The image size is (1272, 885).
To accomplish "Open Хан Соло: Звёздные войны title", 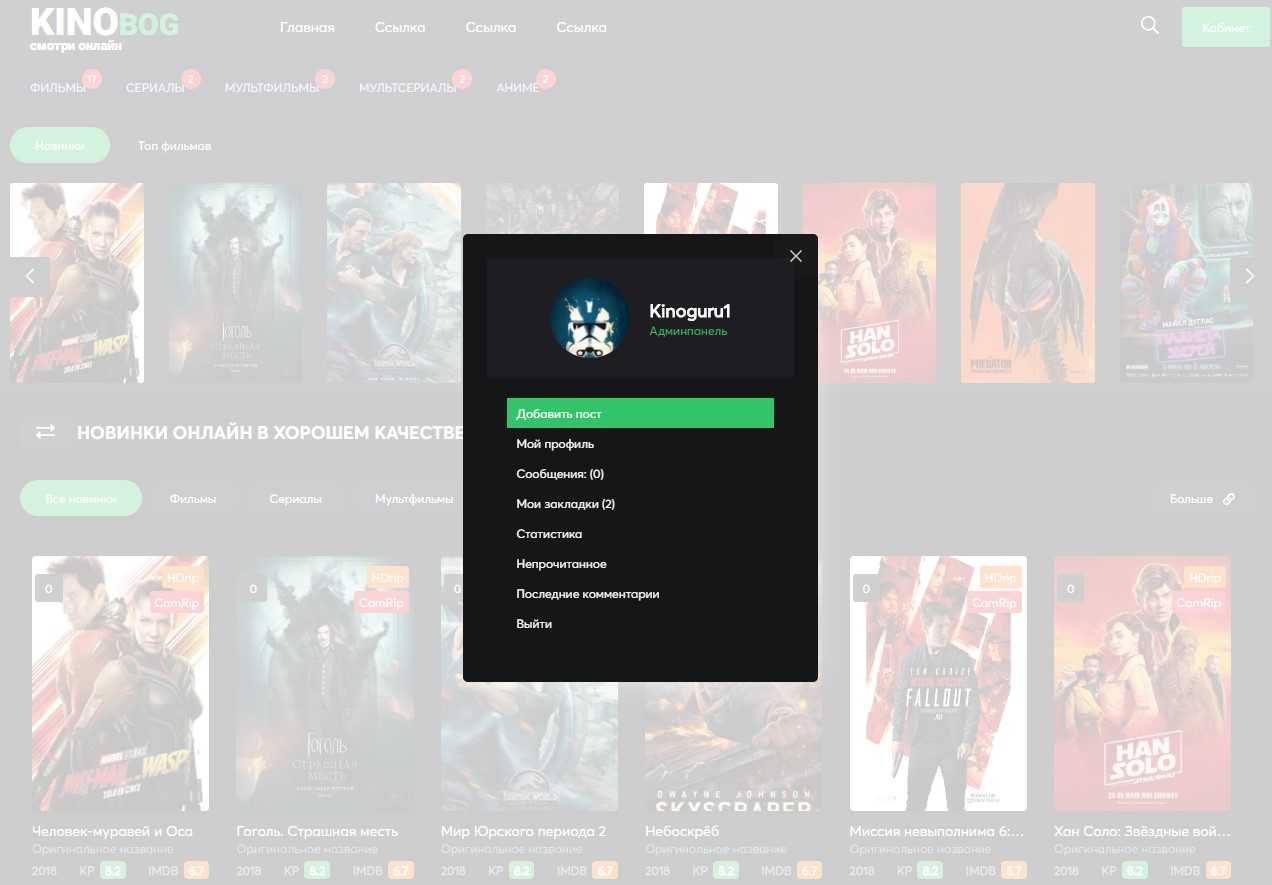I will tap(1143, 831).
